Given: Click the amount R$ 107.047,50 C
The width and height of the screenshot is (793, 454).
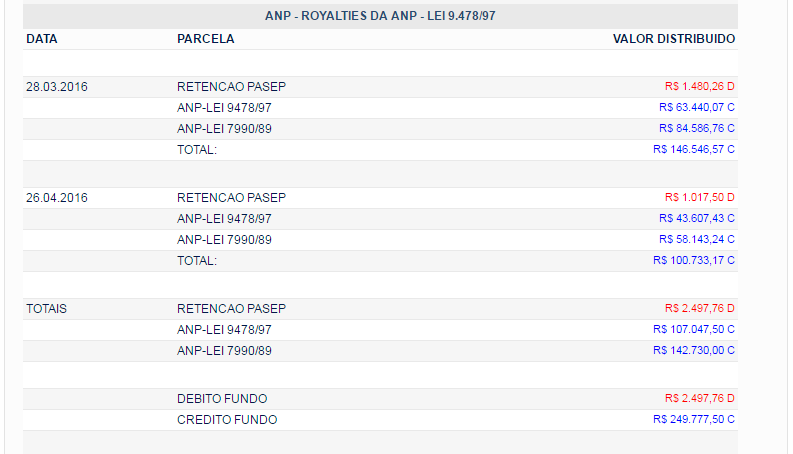Looking at the screenshot, I should (693, 329).
